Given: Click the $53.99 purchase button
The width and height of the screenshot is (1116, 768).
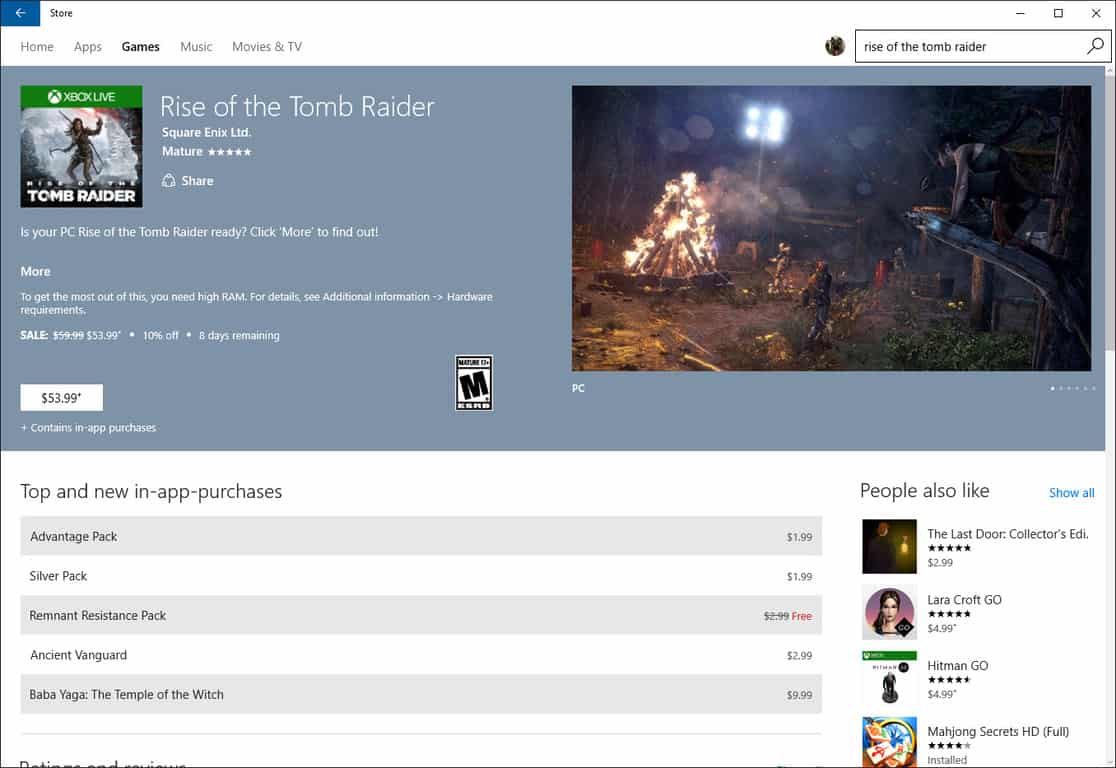Looking at the screenshot, I should [61, 397].
